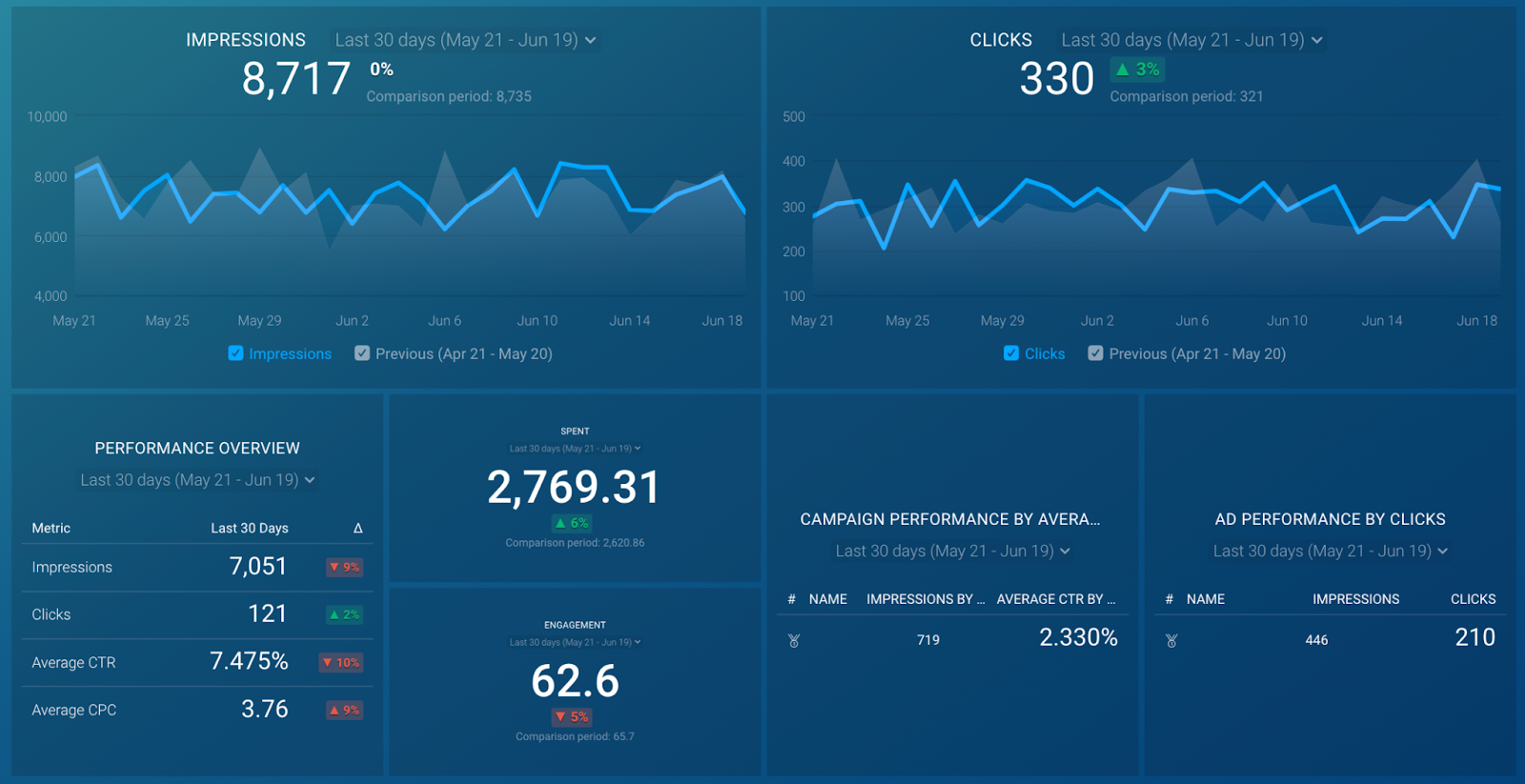This screenshot has height=784, width=1525.
Task: Click the 62.6 engagement value
Action: tap(575, 681)
